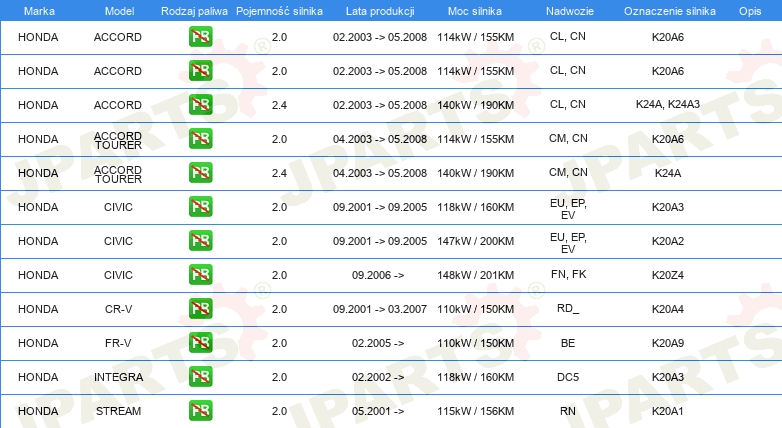Click body code RN
The image size is (782, 428).
pos(568,411)
